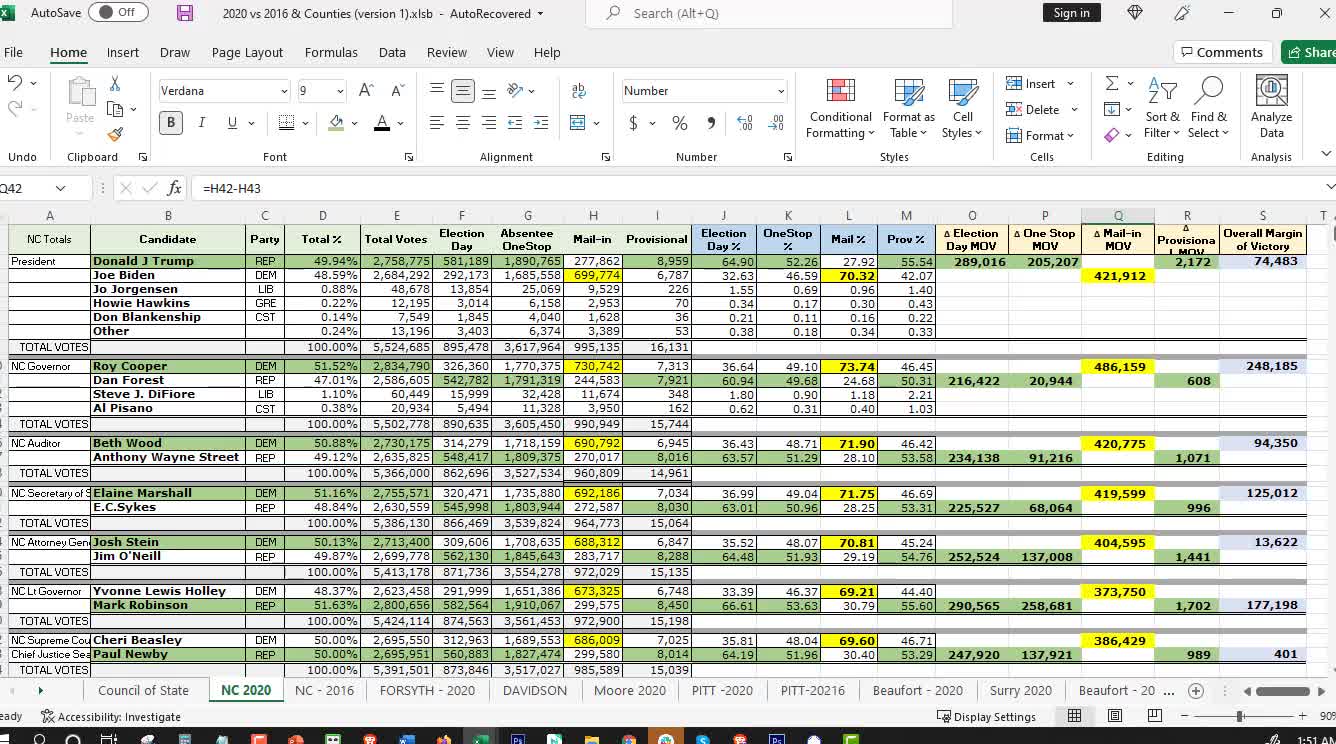This screenshot has width=1336, height=744.
Task: Click the Decrease Indent icon
Action: [x=515, y=123]
